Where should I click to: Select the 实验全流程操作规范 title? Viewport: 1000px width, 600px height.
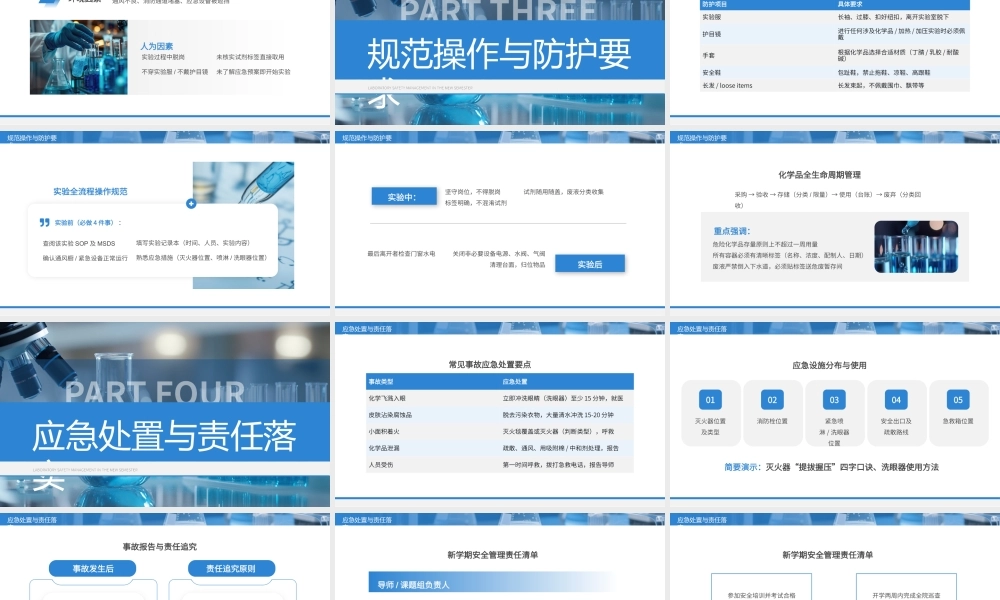pos(91,191)
